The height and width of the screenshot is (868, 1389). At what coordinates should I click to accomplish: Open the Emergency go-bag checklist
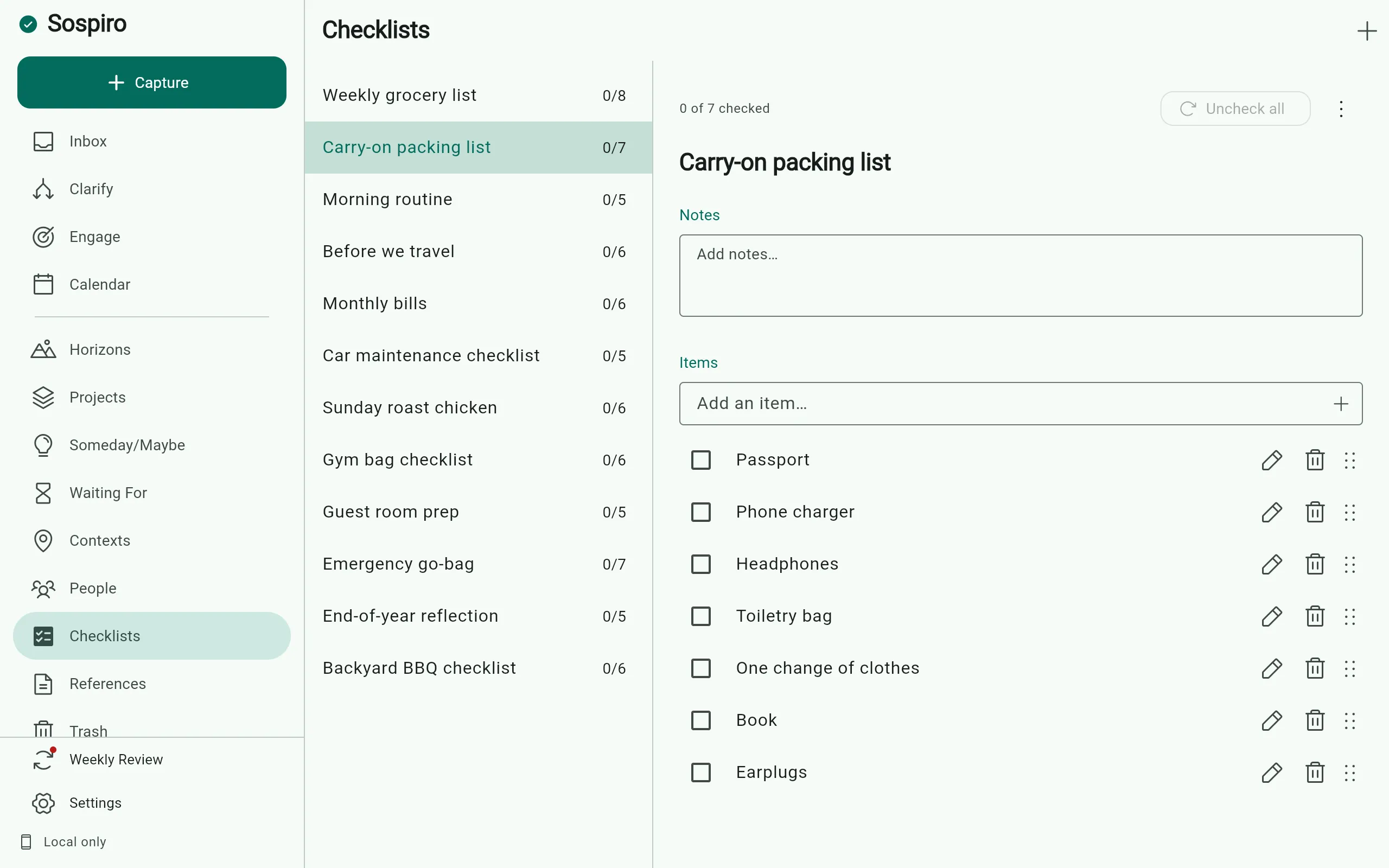478,564
